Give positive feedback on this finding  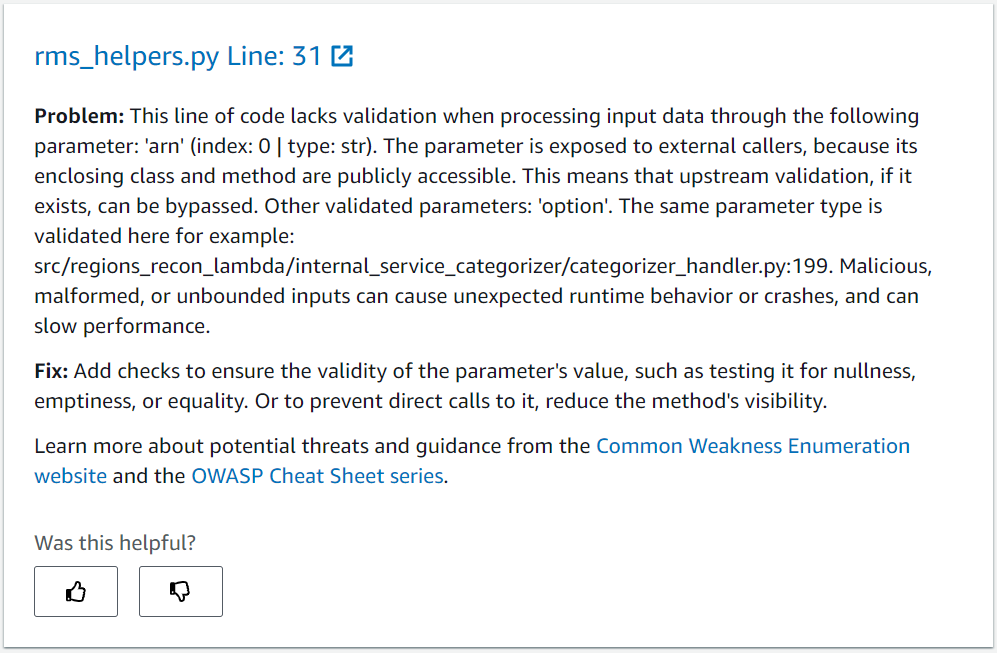76,591
